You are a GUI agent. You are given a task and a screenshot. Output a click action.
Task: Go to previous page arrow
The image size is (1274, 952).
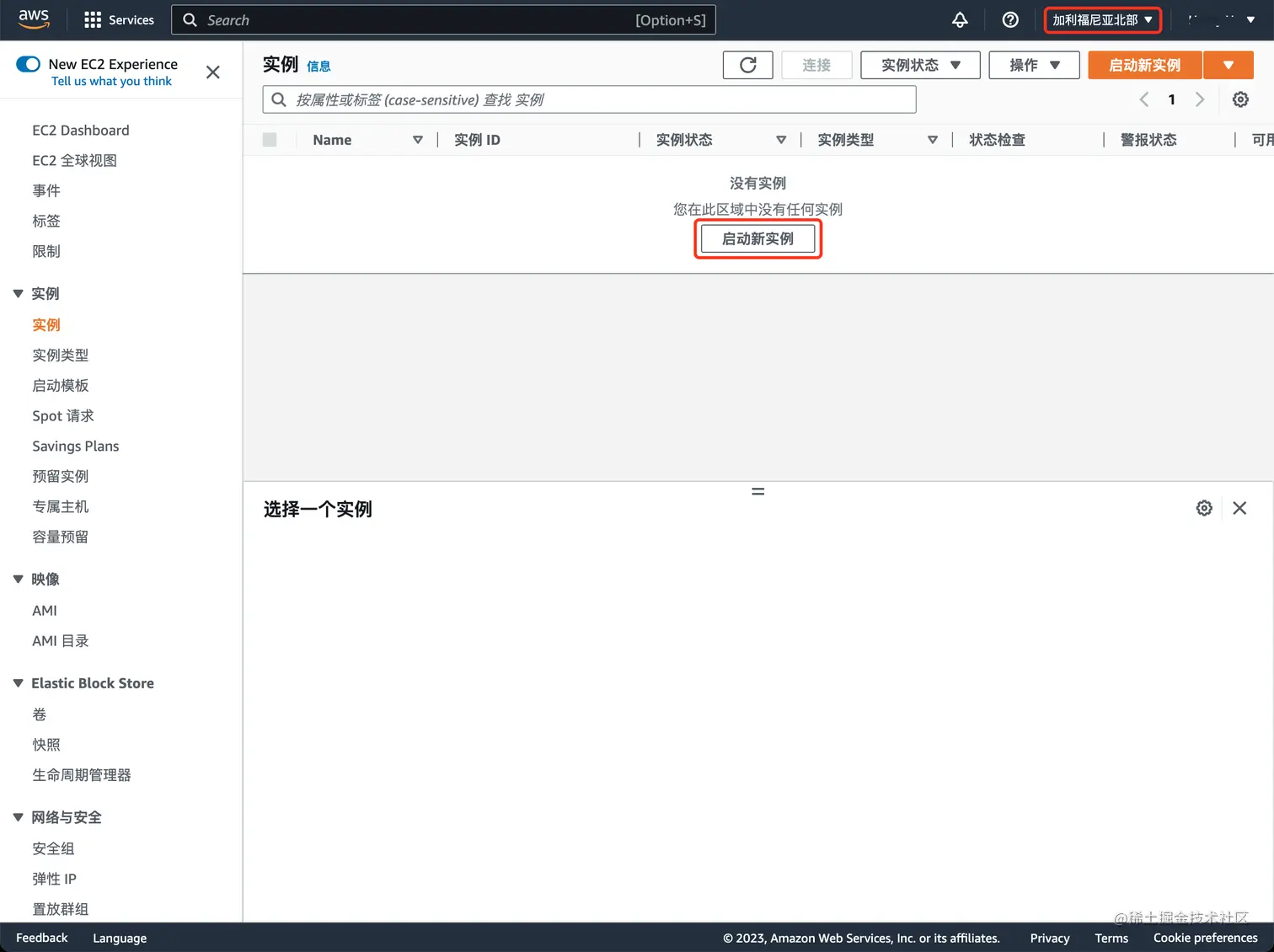(1143, 99)
